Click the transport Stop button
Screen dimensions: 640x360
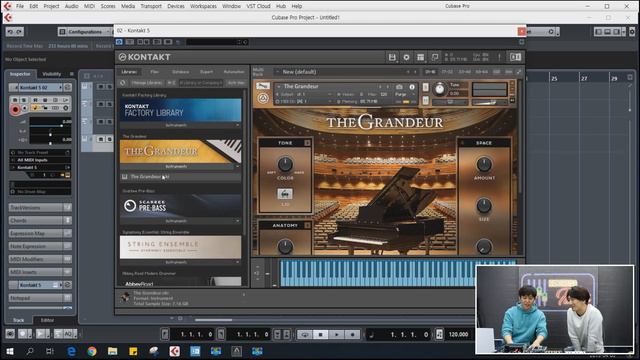click(x=320, y=334)
